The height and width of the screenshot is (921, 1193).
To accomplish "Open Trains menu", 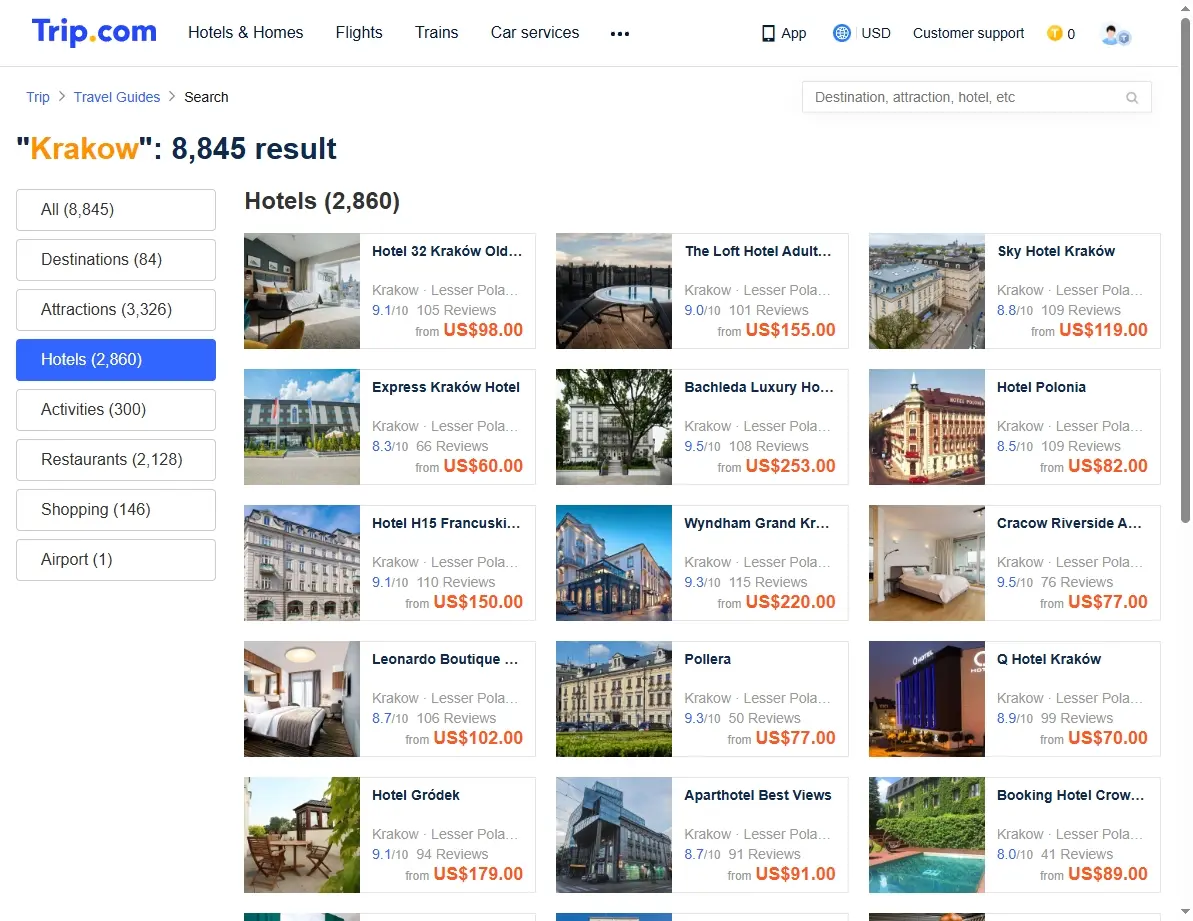I will pos(437,33).
